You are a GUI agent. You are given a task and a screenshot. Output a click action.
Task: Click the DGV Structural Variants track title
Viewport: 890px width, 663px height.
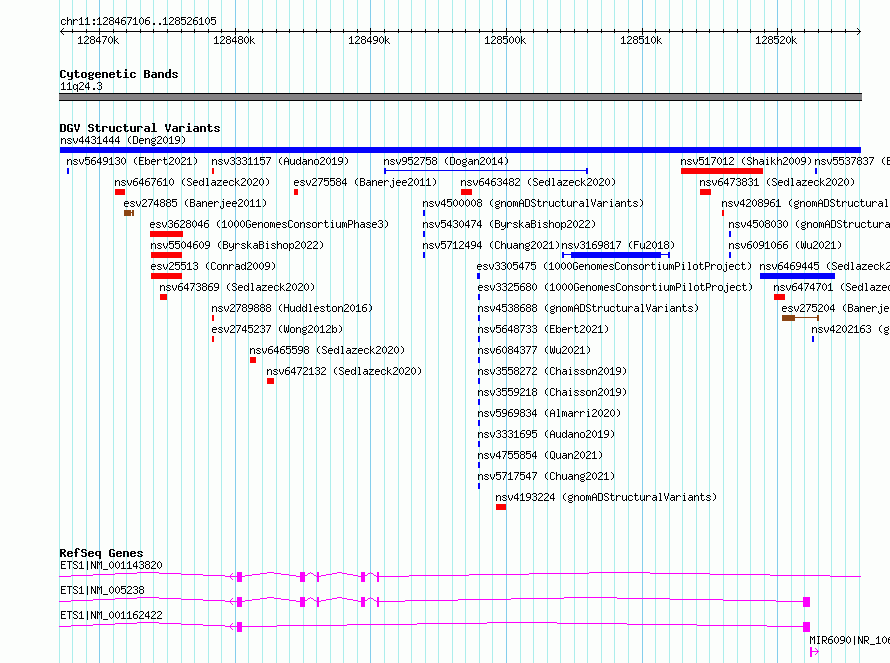140,128
